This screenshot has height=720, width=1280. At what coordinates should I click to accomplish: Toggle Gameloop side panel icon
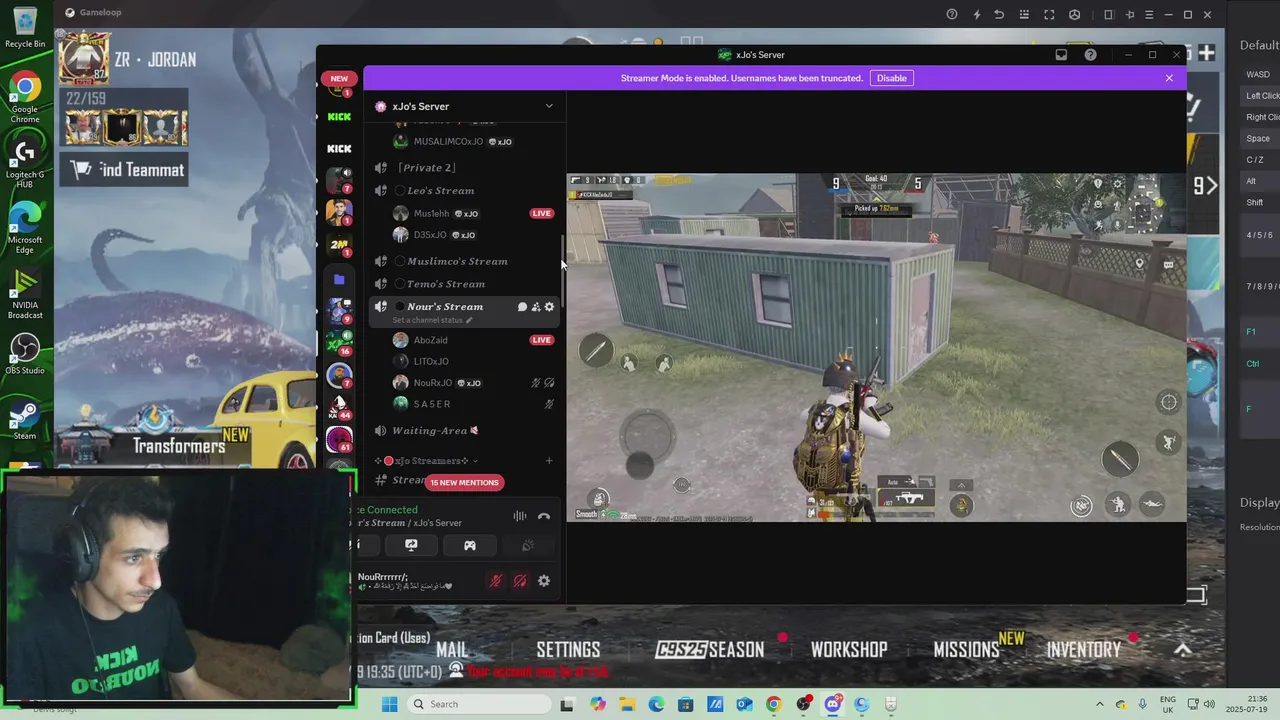[x=1108, y=14]
